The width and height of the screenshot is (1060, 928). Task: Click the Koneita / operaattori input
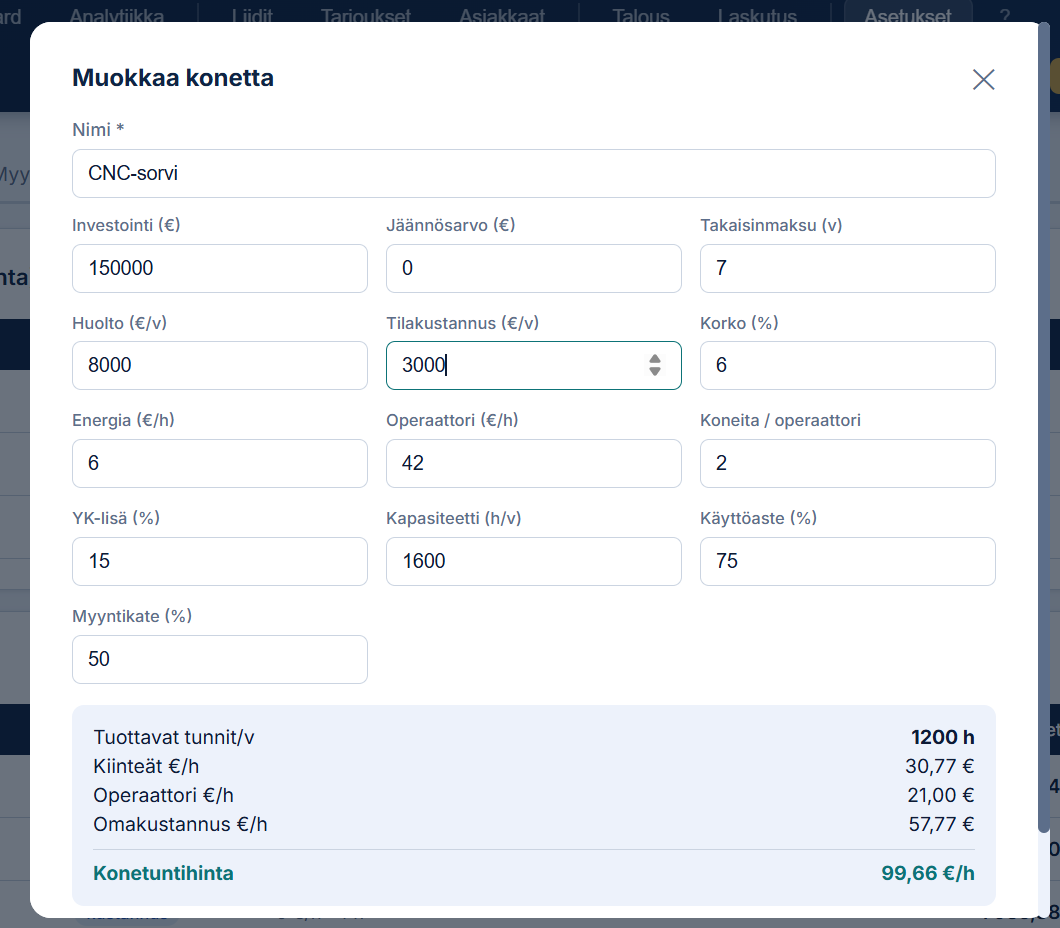pos(847,464)
